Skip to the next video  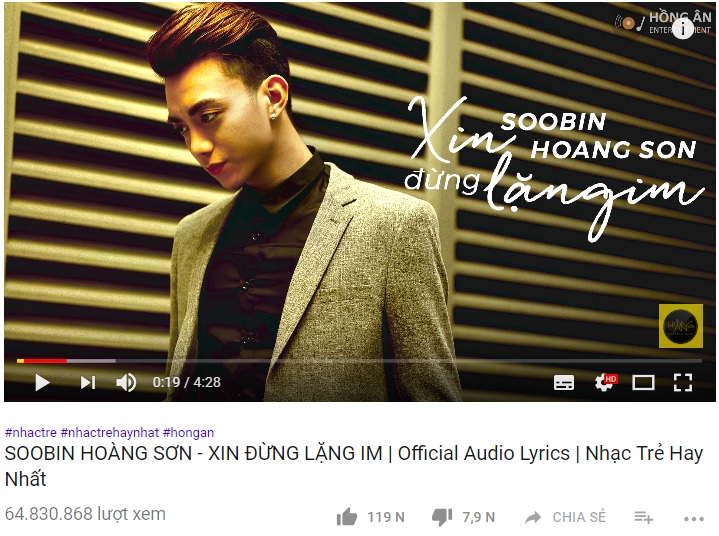point(88,382)
